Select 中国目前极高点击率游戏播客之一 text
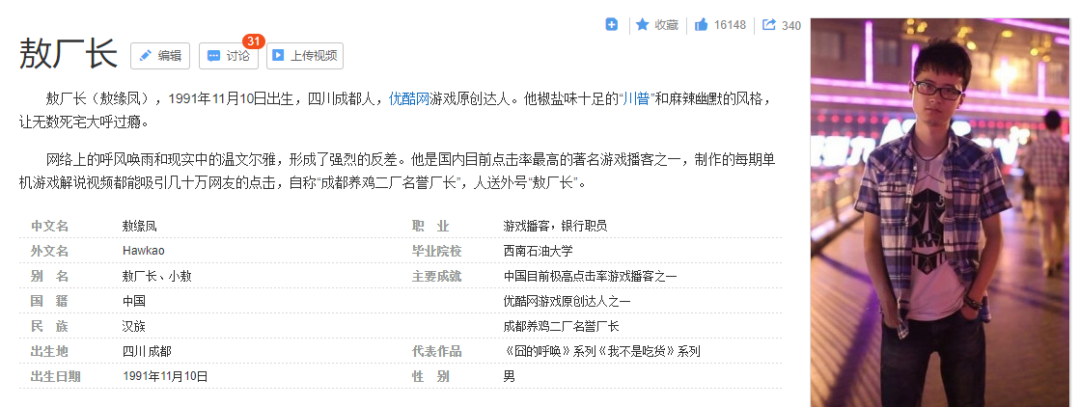 [x=590, y=276]
